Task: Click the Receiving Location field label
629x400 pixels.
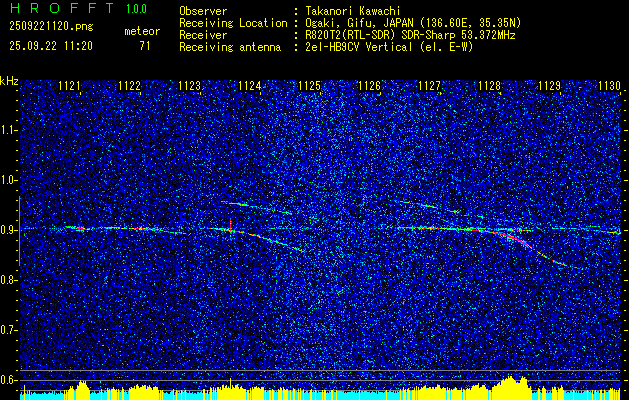Action: pyautogui.click(x=233, y=23)
